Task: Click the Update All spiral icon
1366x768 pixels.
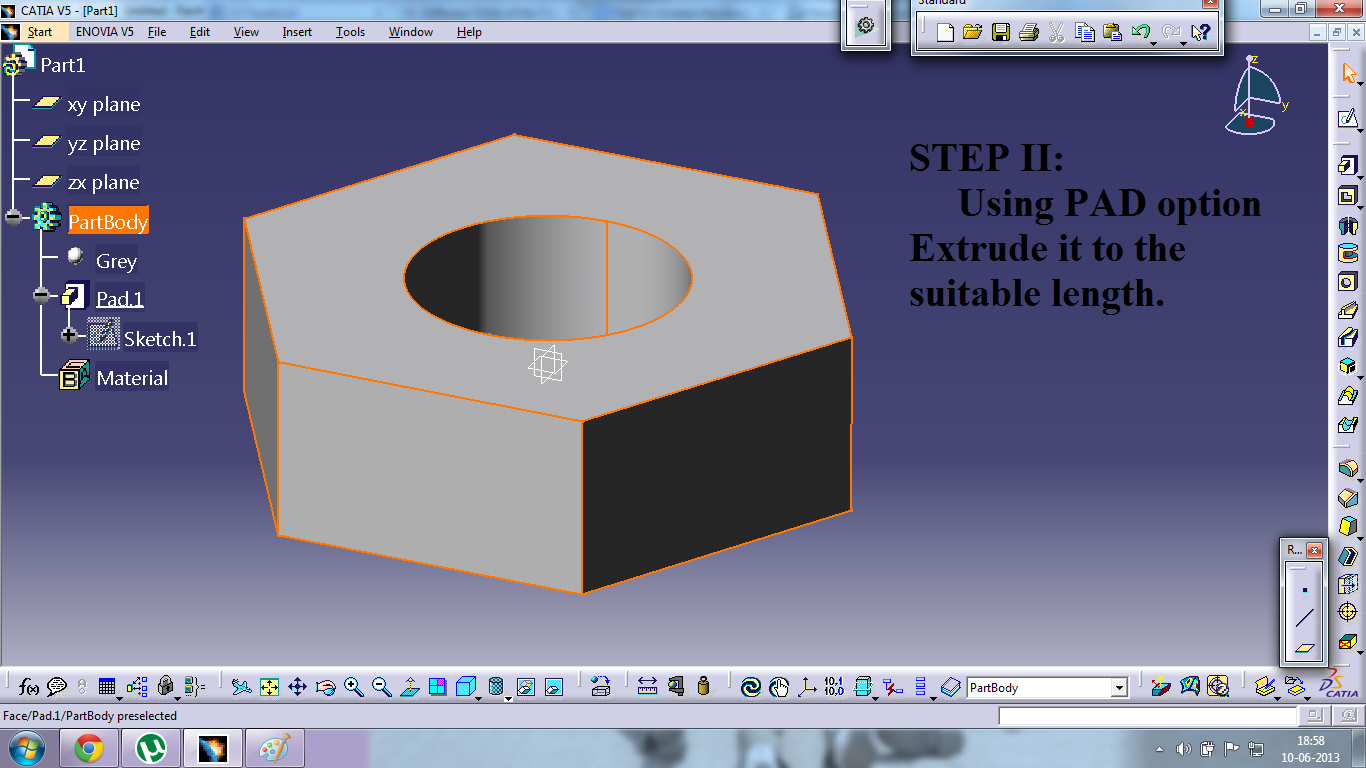Action: click(751, 687)
